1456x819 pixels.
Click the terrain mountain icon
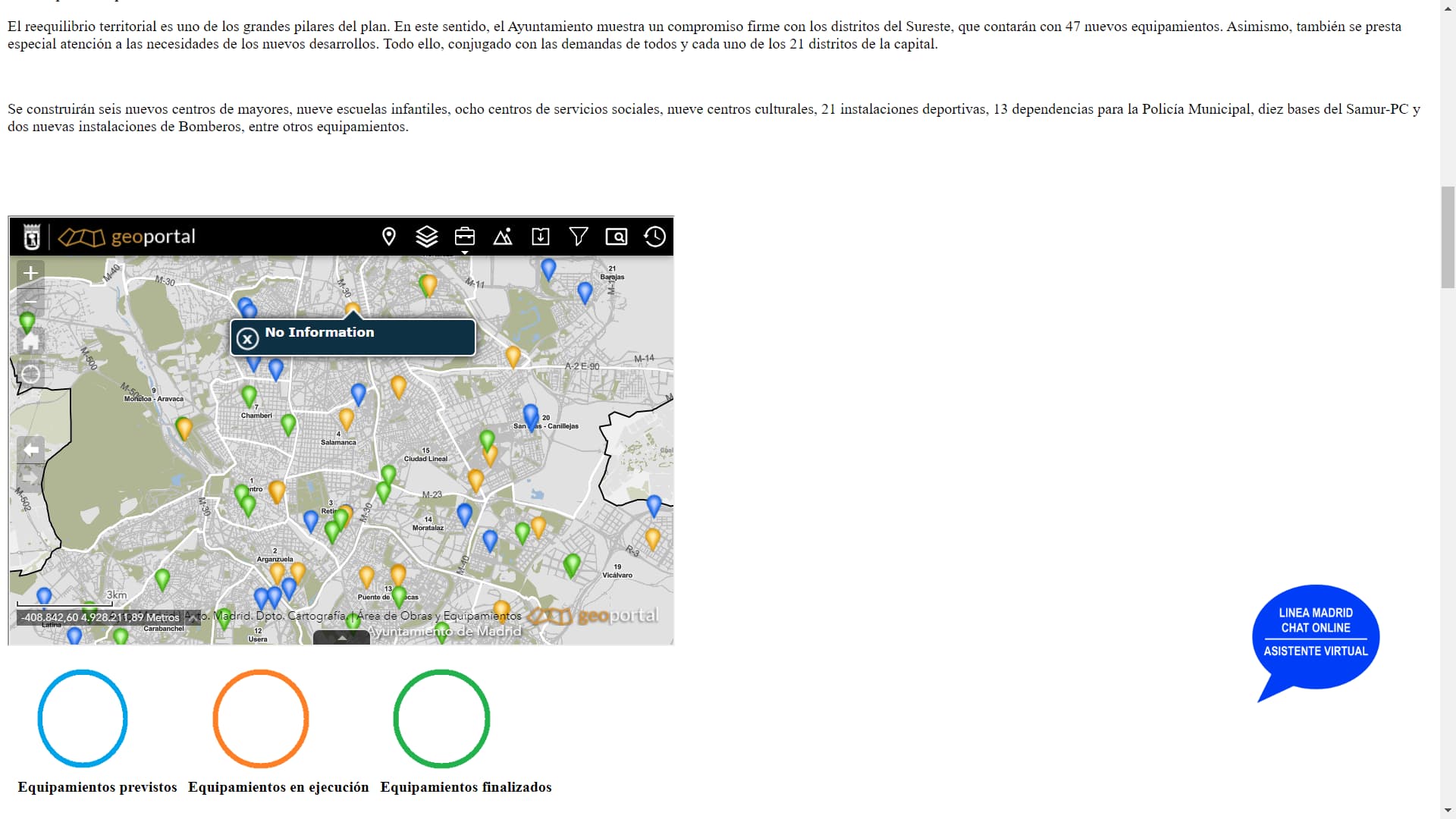[503, 237]
